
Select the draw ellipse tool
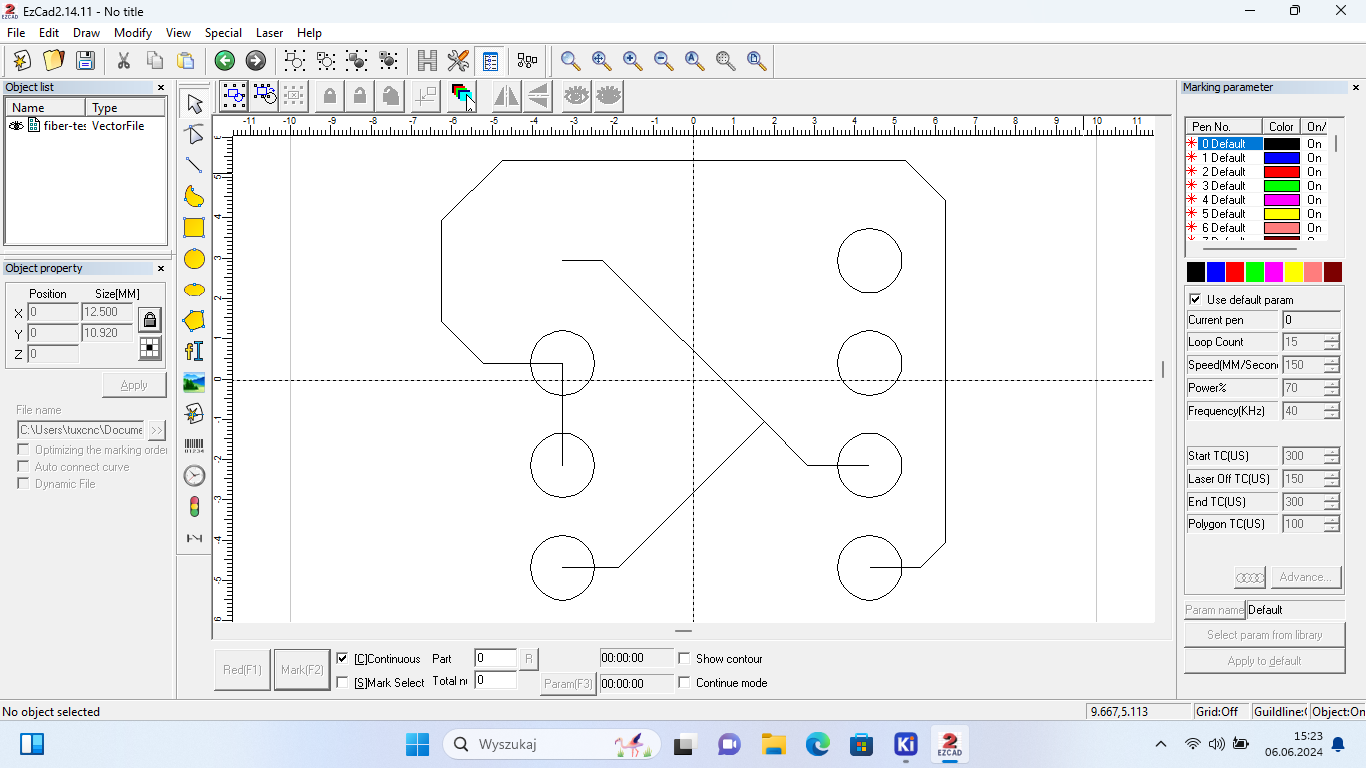pos(195,290)
